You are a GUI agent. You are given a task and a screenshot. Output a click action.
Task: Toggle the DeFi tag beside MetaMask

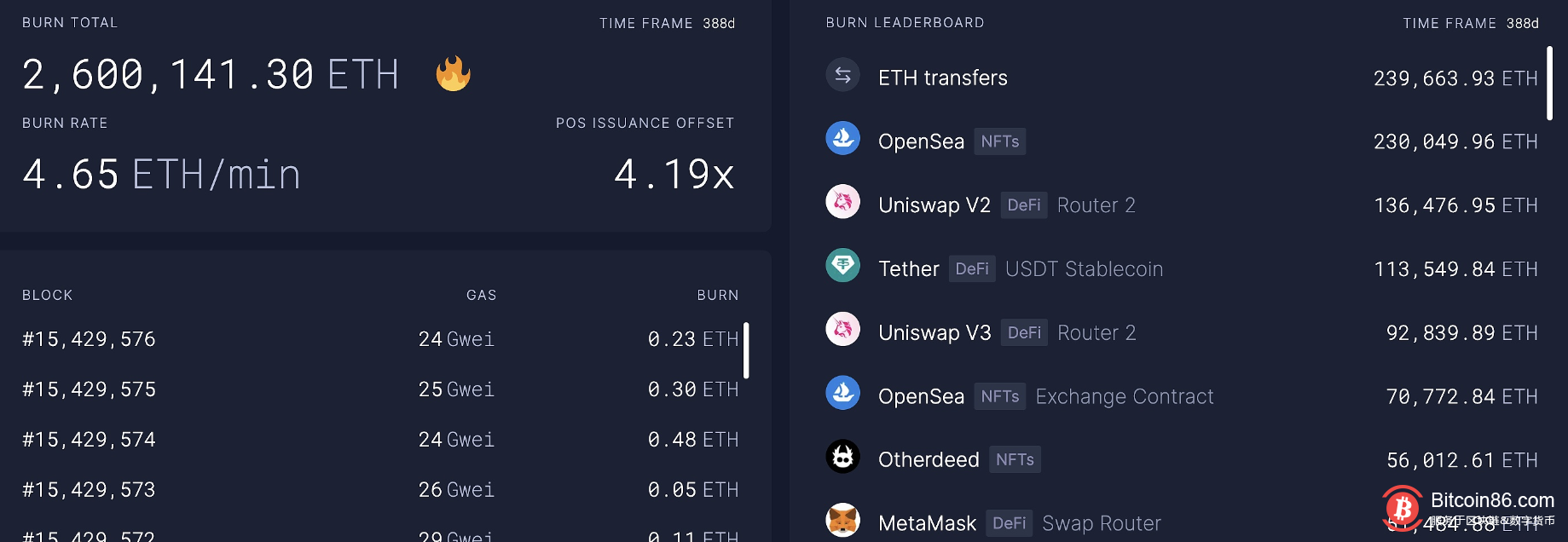point(1010,522)
